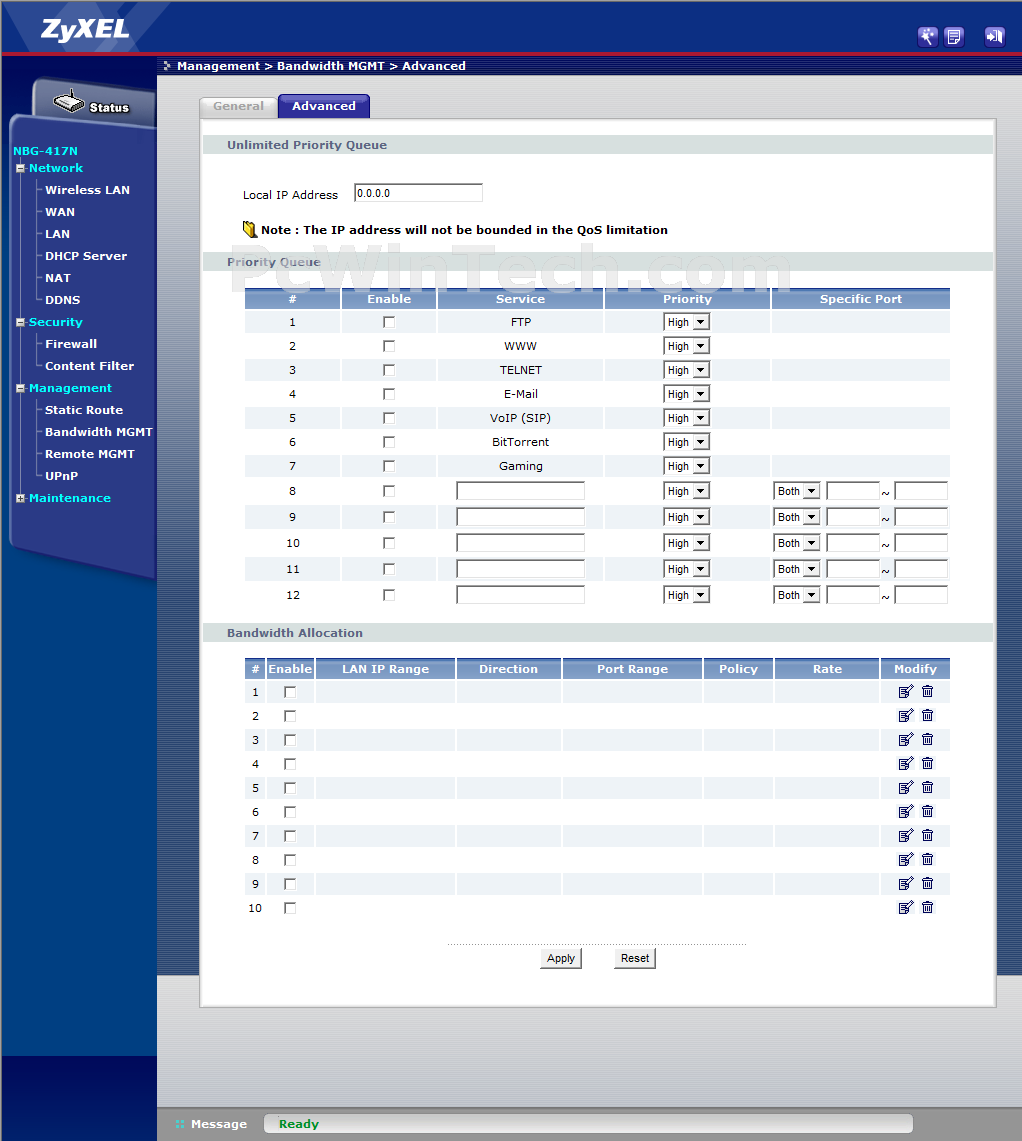Delete bandwidth allocation rule 6

tap(927, 811)
